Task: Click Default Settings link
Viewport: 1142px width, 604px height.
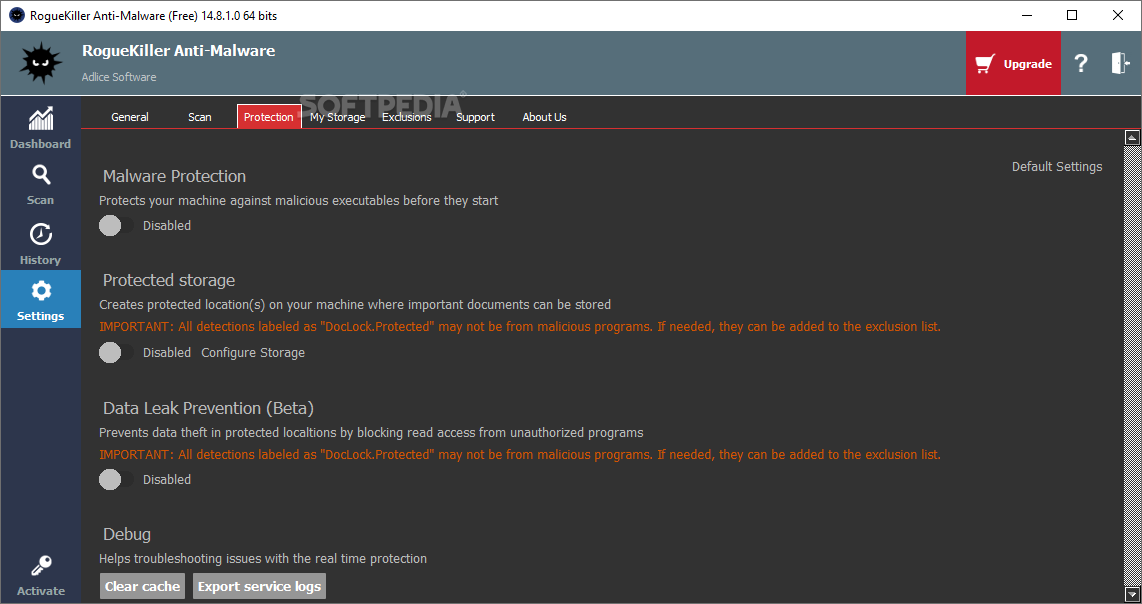Action: (1057, 167)
